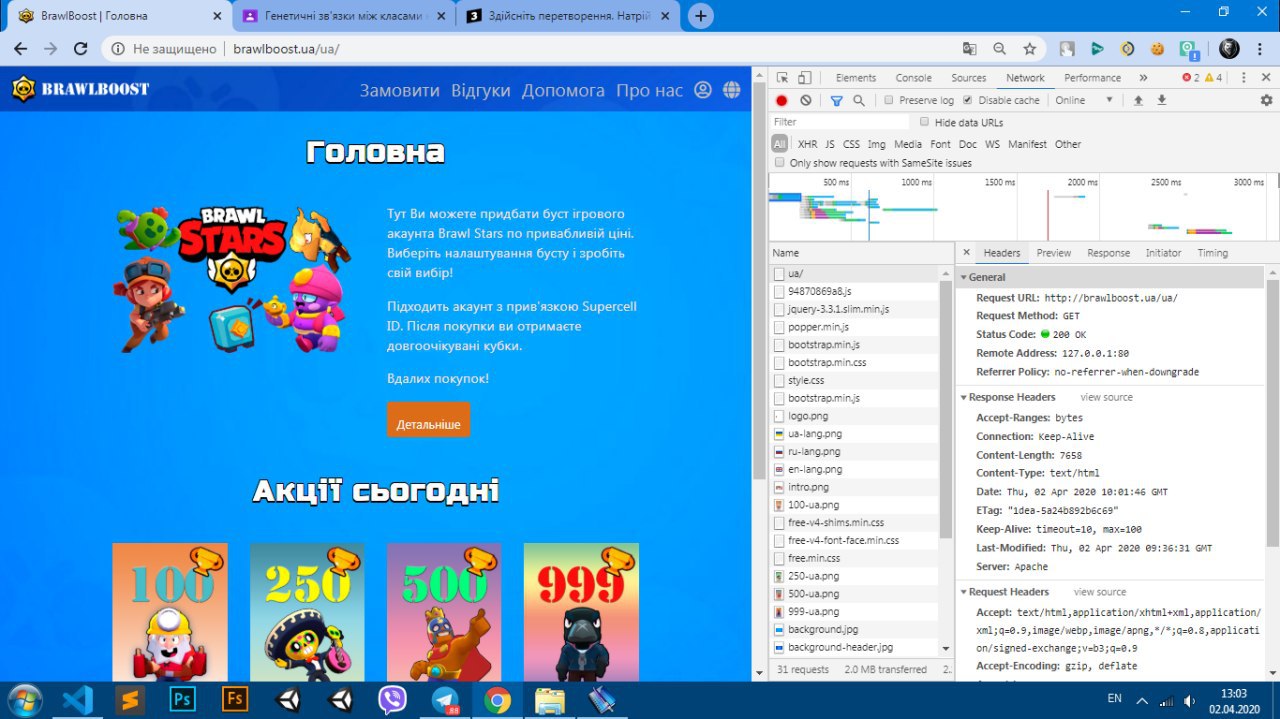
Task: Open a new Chrome tab with the plus button
Action: click(701, 16)
